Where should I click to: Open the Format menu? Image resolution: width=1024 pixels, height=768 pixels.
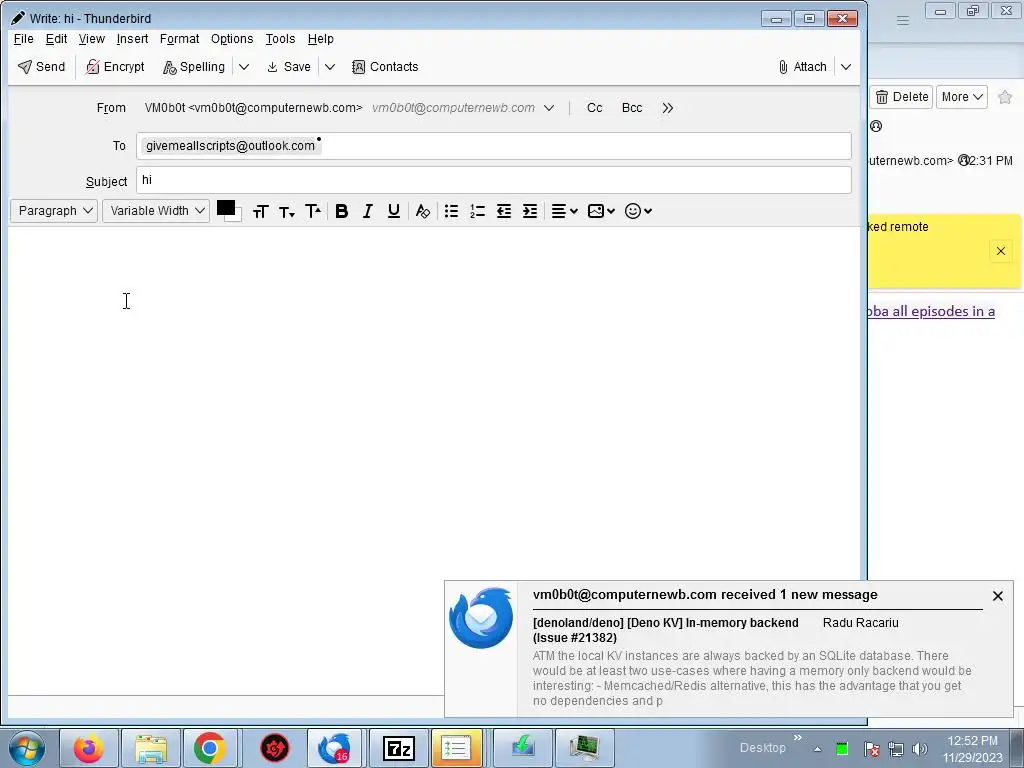(180, 39)
